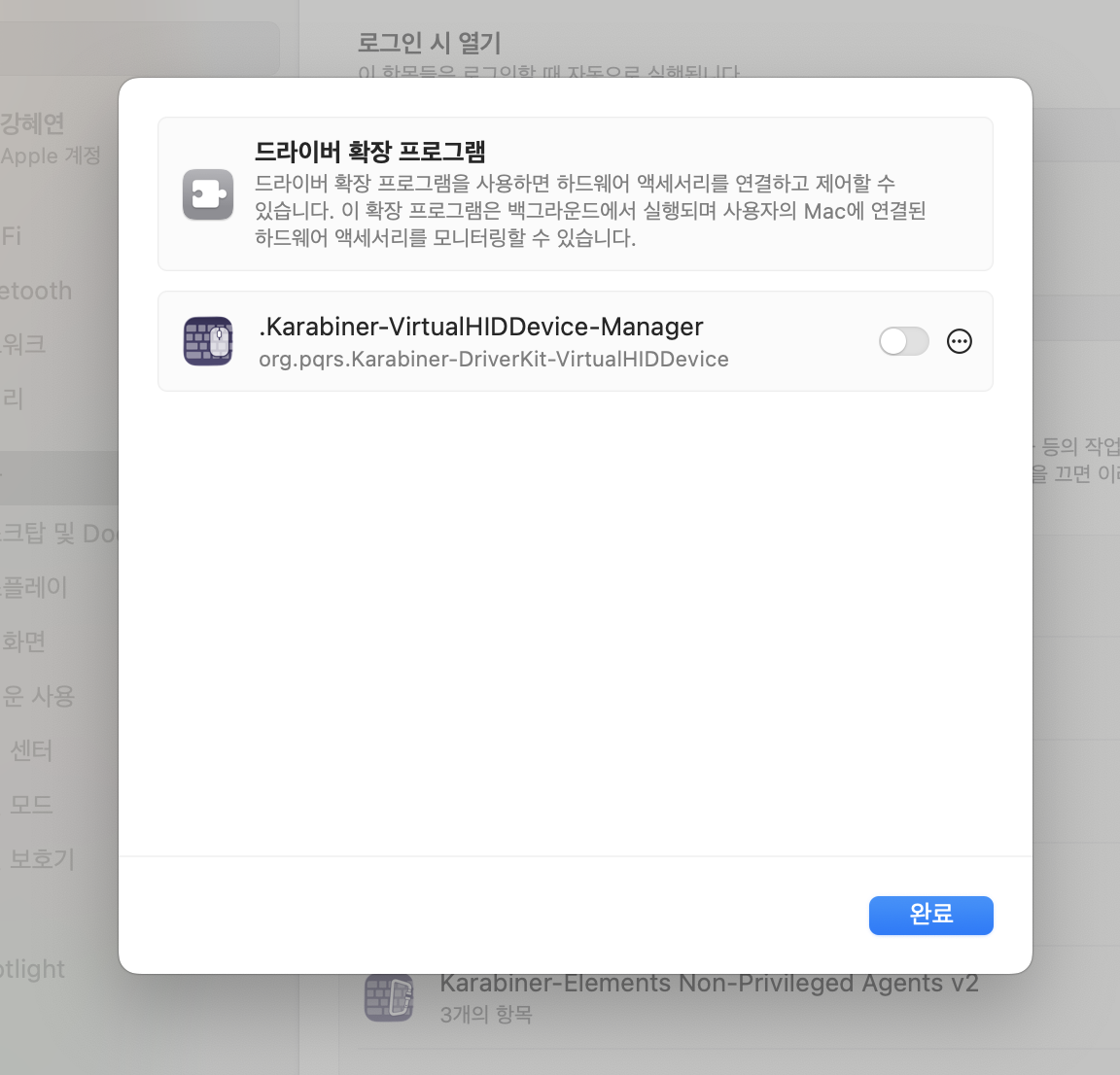The width and height of the screenshot is (1120, 1075).
Task: Select the 화면 item in the sidebar
Action: [x=23, y=642]
